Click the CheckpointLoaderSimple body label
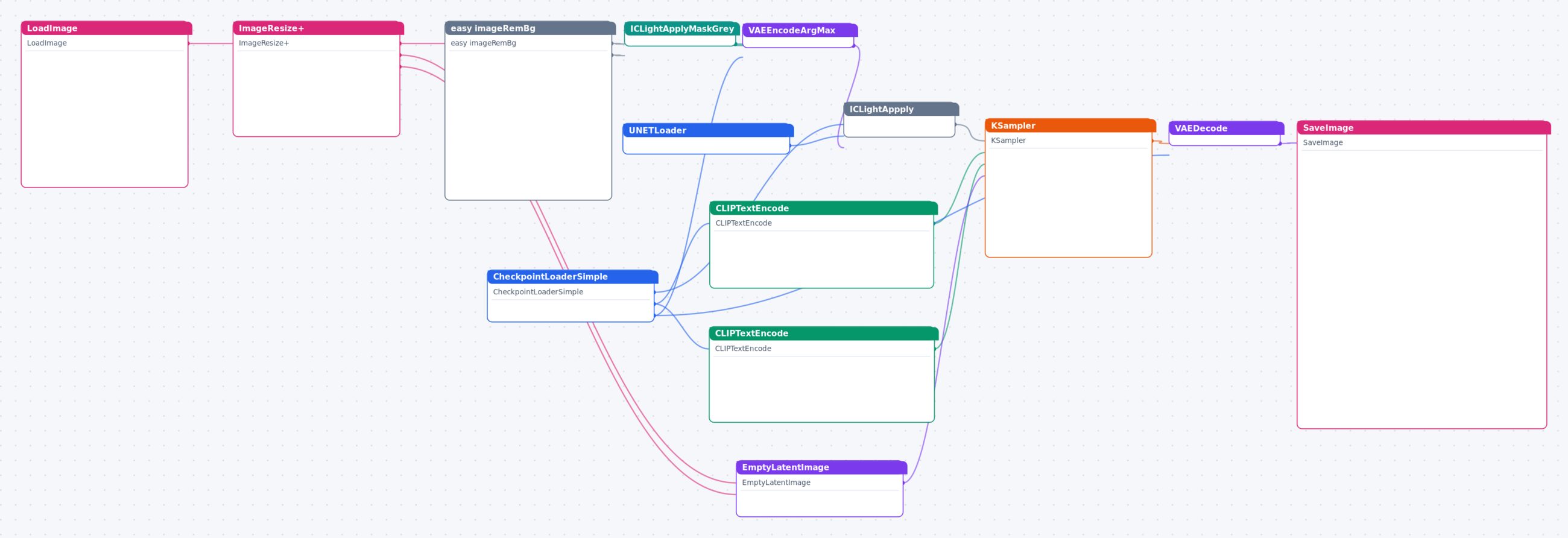 pos(538,292)
